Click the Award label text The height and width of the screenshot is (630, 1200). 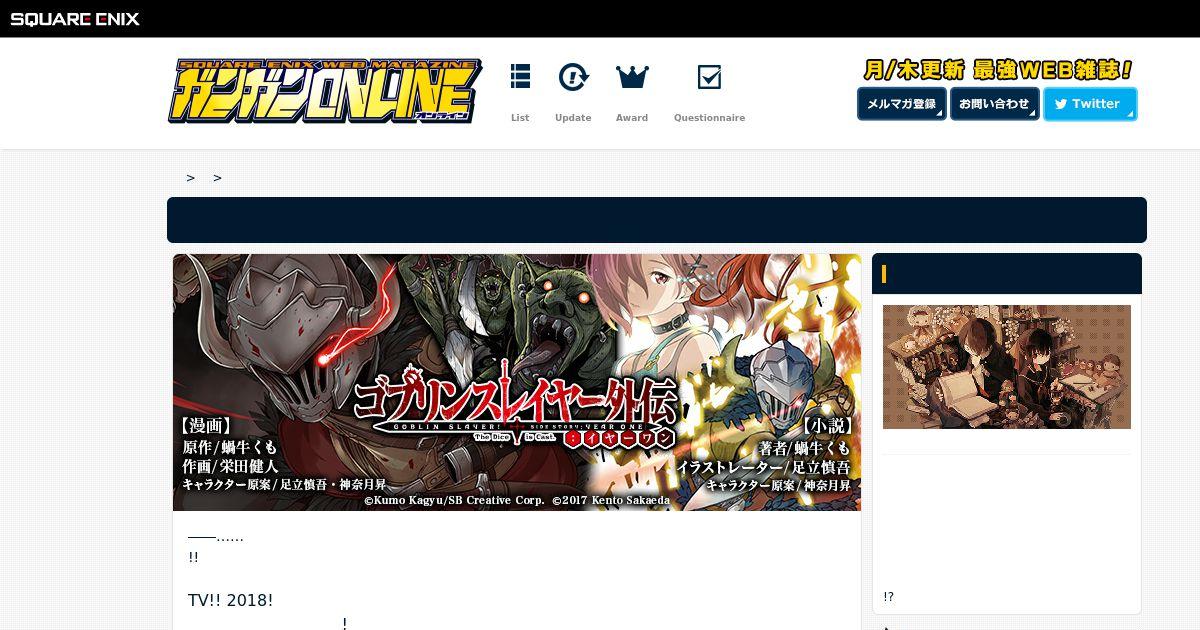point(632,118)
